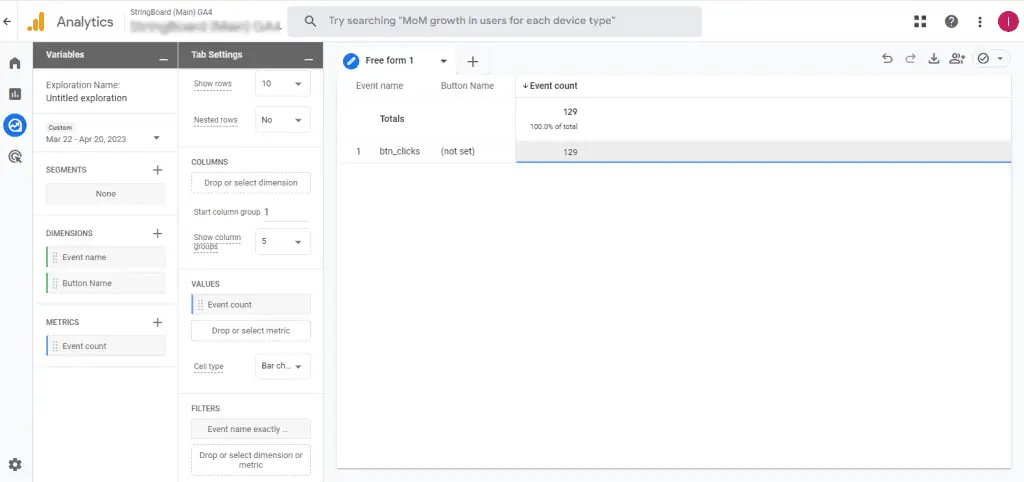Sort by the Event count column header

[550, 86]
